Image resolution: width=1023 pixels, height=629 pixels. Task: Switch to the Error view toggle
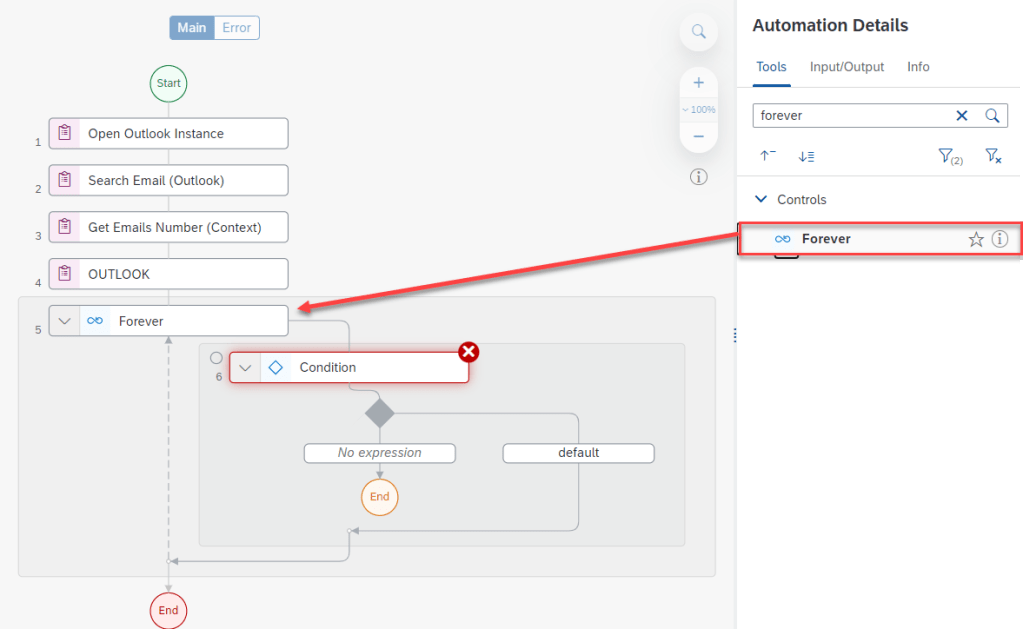click(x=237, y=28)
